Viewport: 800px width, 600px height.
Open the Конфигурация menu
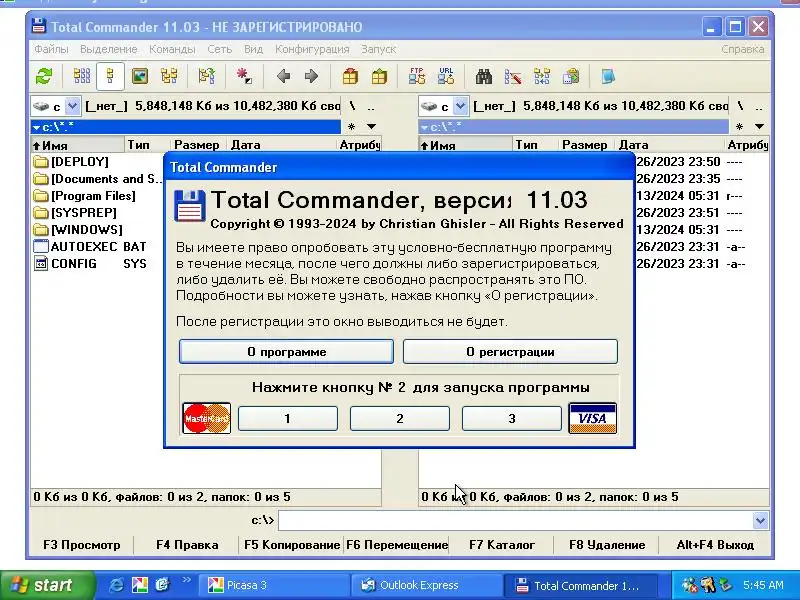click(x=312, y=49)
